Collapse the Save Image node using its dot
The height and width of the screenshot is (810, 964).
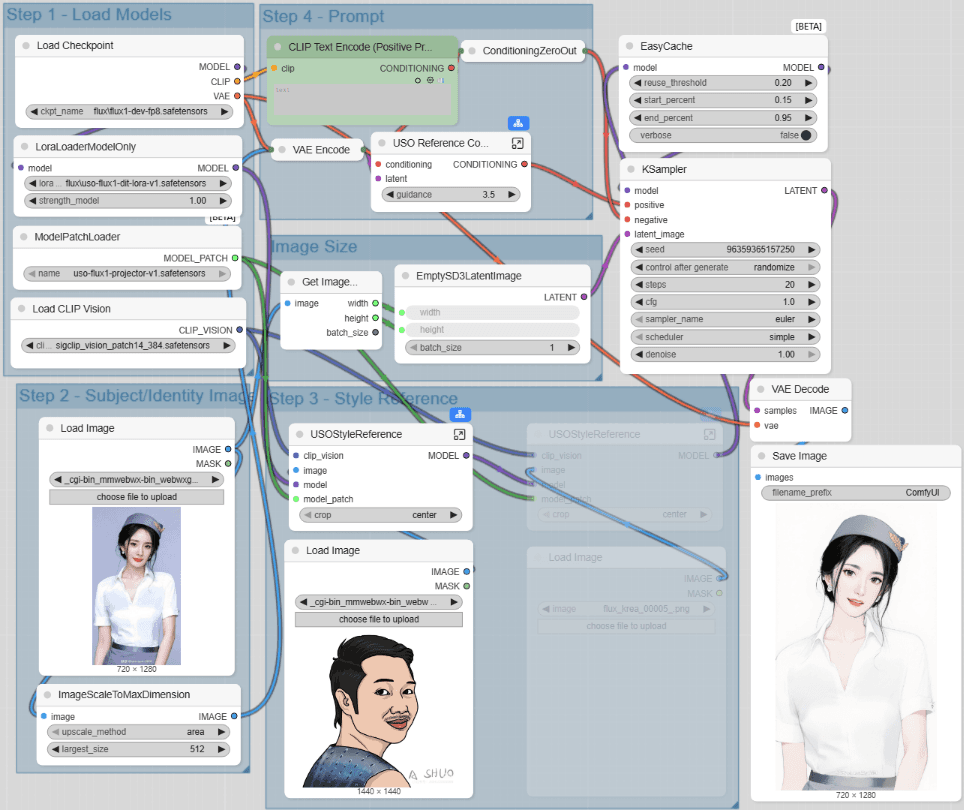tap(761, 456)
